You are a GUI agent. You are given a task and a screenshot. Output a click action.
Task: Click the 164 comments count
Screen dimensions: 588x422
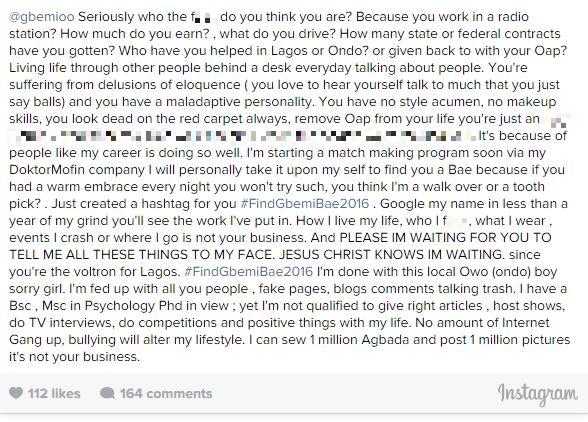pyautogui.click(x=166, y=393)
